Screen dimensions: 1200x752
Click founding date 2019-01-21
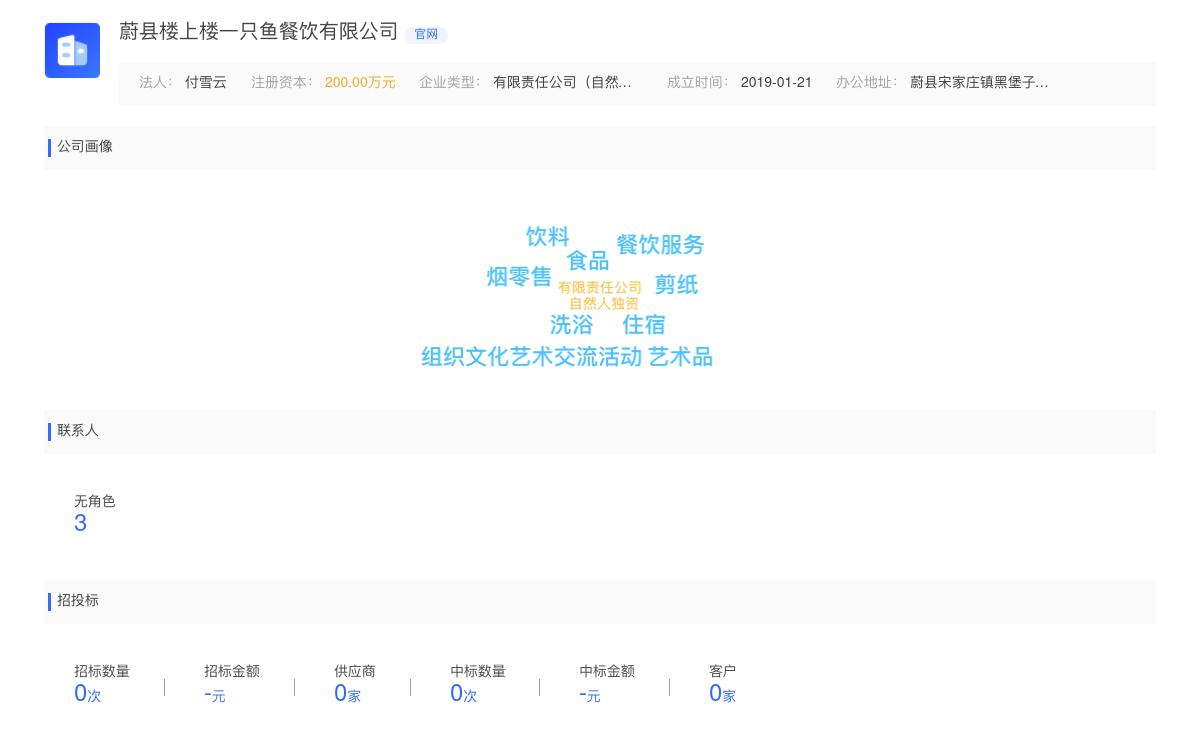(x=776, y=83)
